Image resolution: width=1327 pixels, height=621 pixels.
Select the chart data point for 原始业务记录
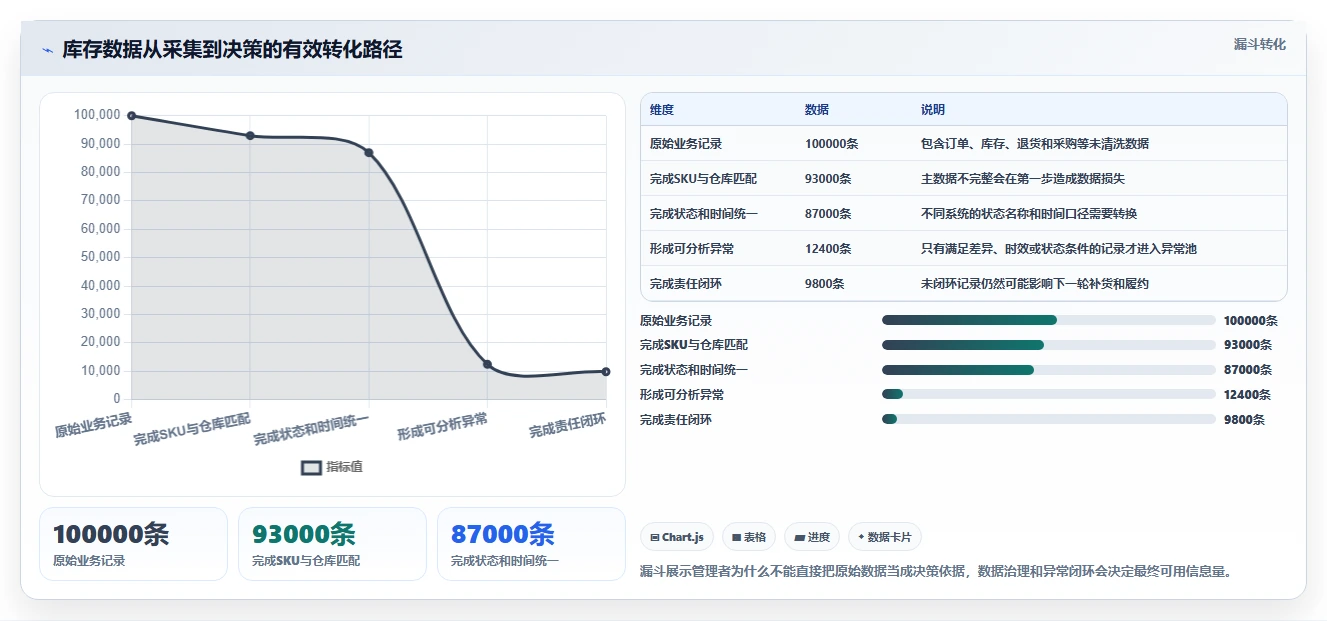click(131, 116)
